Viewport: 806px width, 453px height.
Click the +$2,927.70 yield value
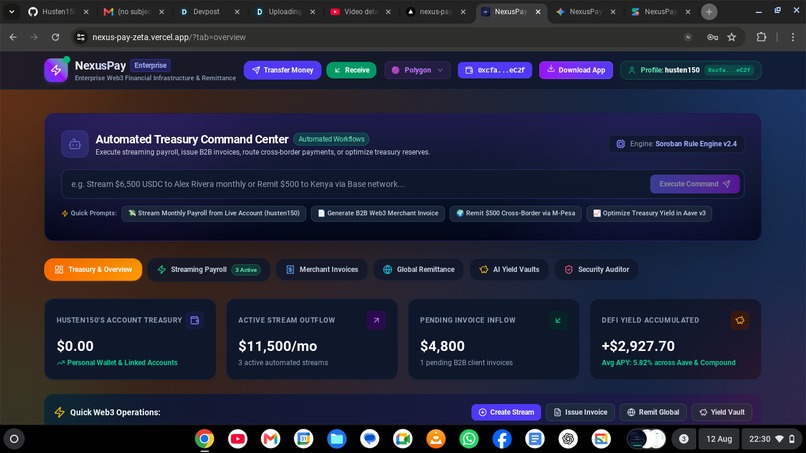638,346
